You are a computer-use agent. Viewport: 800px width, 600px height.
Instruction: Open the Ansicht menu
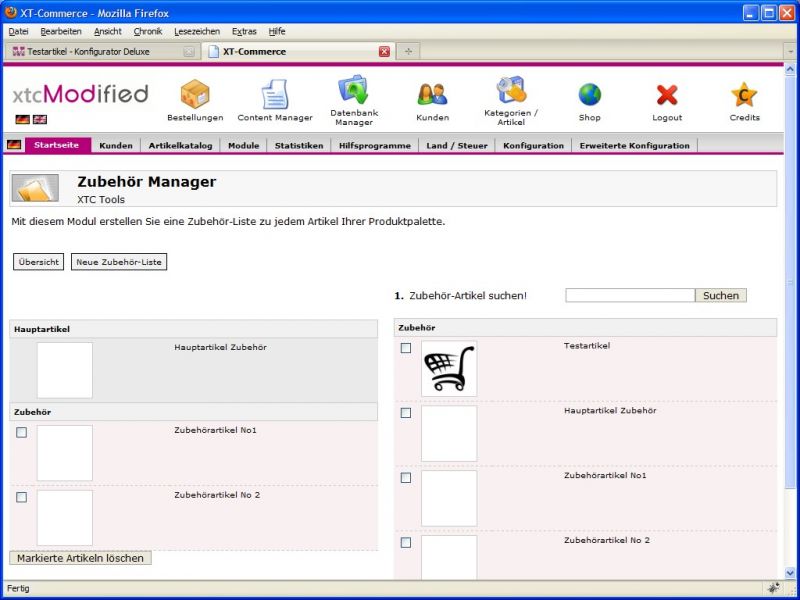tap(108, 31)
